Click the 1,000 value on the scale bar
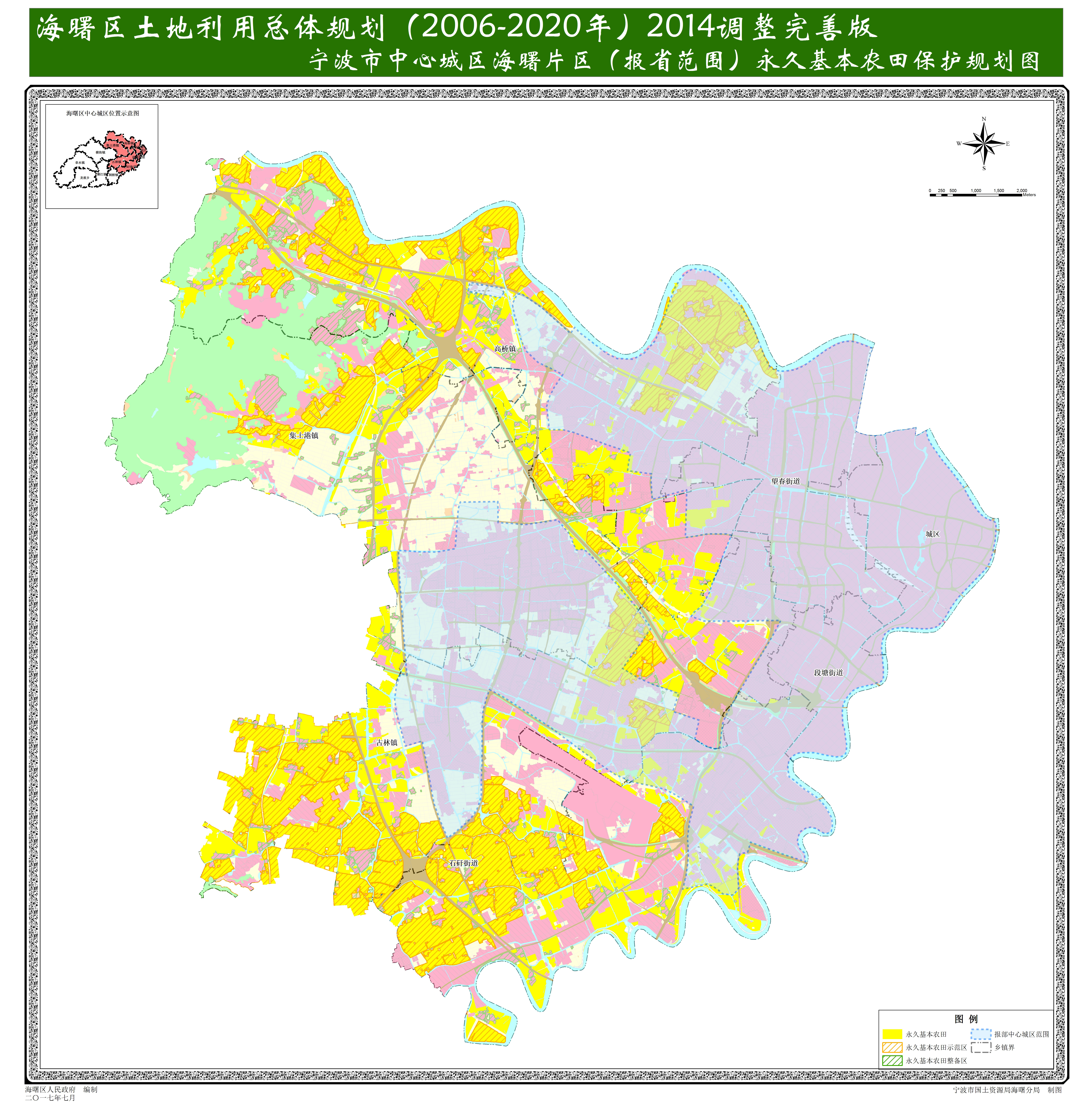This screenshot has height=1103, width=1092. click(x=976, y=191)
